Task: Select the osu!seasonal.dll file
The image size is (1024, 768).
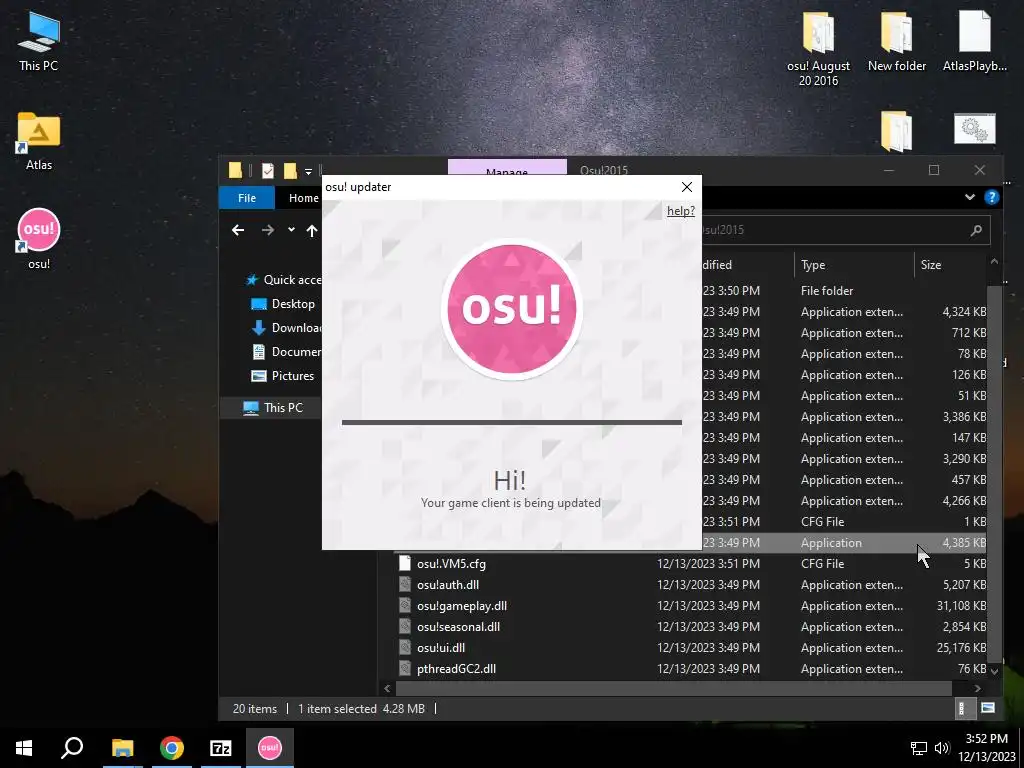Action: 458,626
